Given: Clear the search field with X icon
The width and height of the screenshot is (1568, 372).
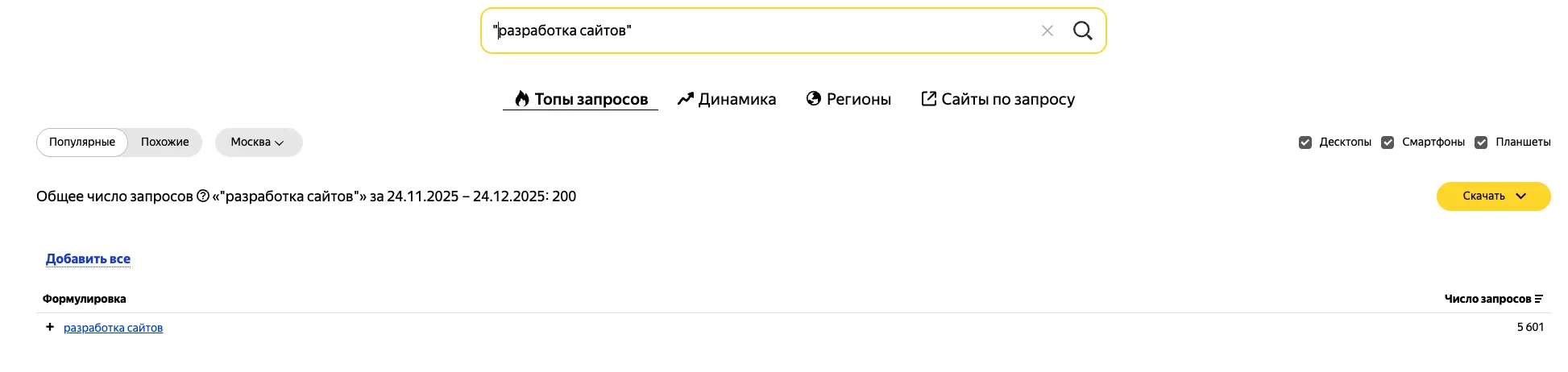Looking at the screenshot, I should click(1047, 31).
